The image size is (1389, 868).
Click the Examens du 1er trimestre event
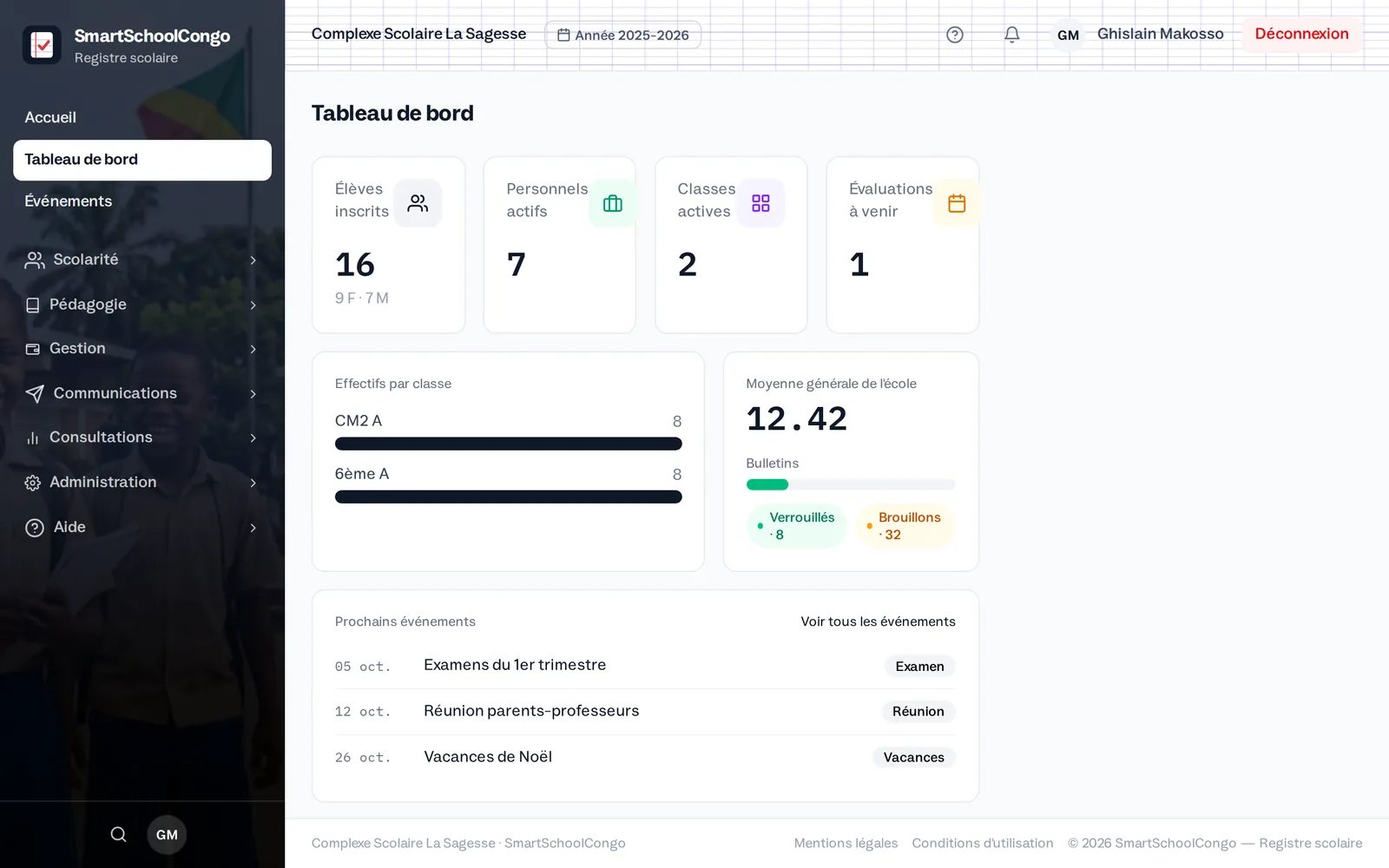pyautogui.click(x=645, y=666)
